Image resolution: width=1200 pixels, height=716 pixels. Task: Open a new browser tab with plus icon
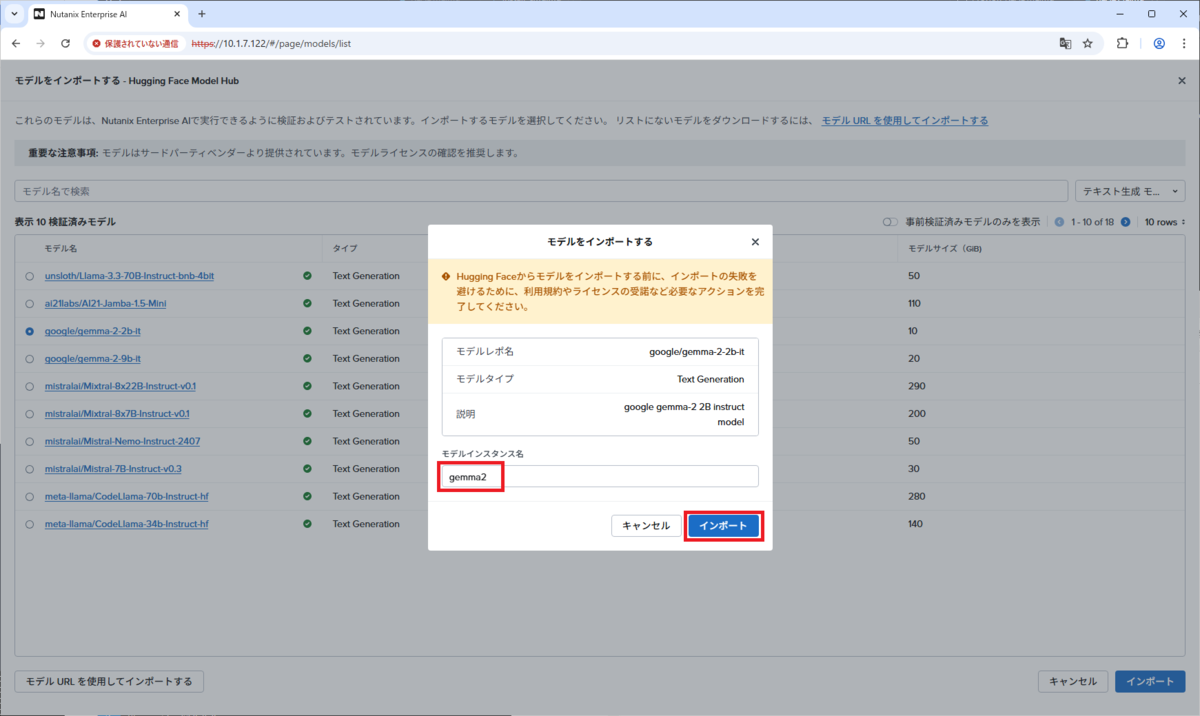201,14
